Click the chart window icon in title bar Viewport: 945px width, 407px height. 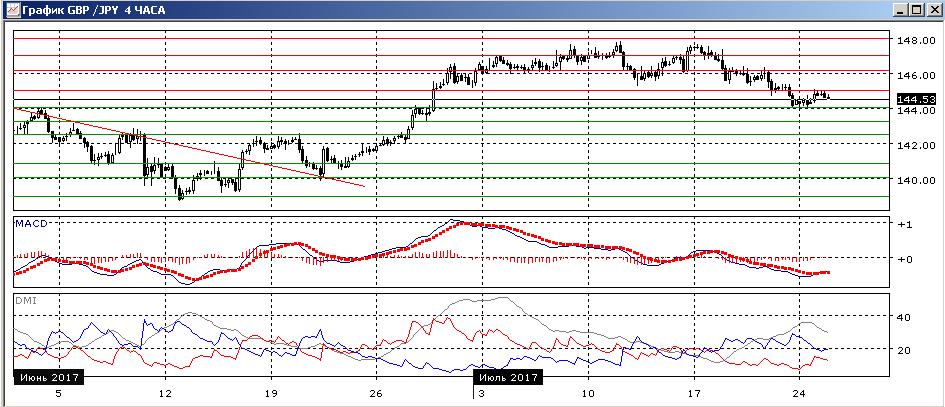tap(11, 10)
